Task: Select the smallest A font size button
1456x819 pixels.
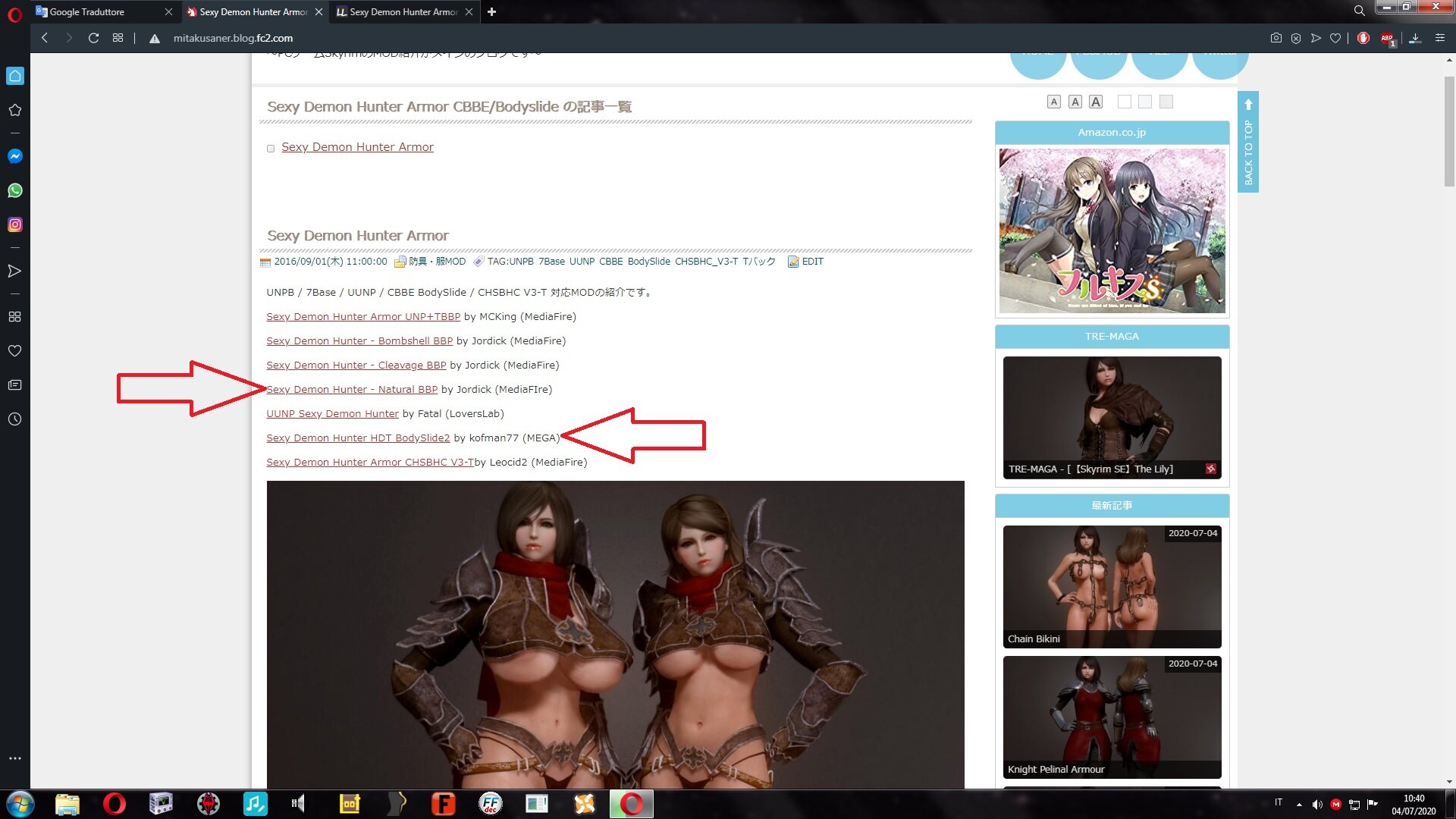Action: (x=1054, y=102)
